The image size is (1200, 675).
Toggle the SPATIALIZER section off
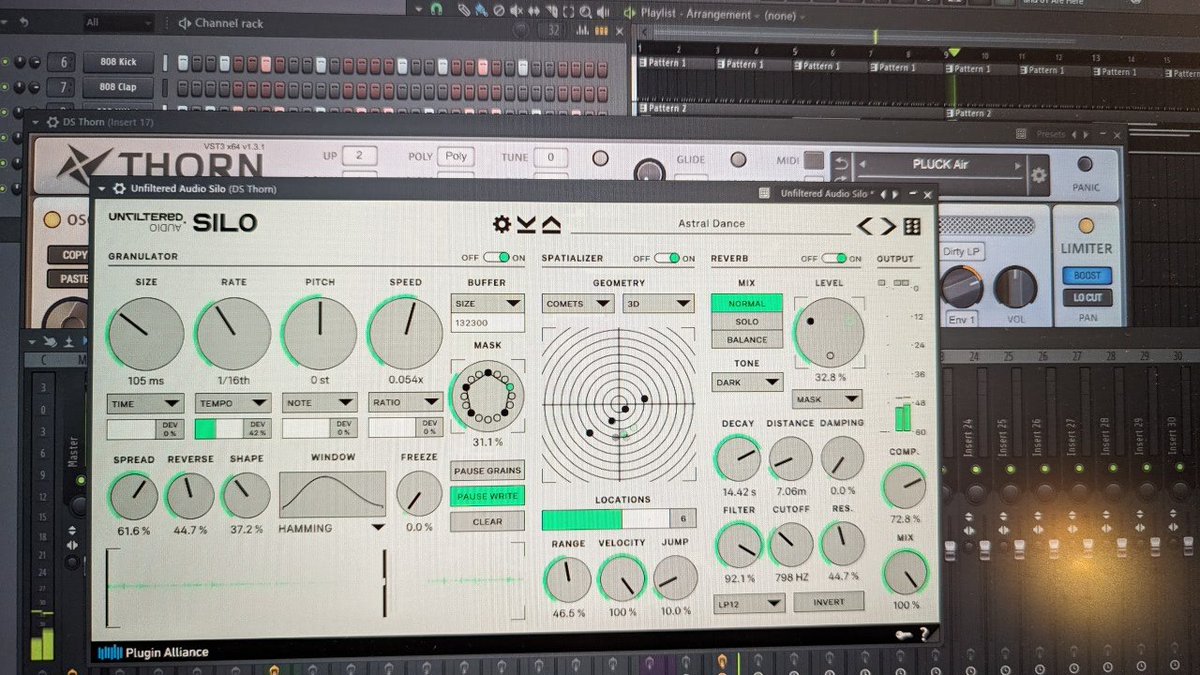(x=666, y=258)
